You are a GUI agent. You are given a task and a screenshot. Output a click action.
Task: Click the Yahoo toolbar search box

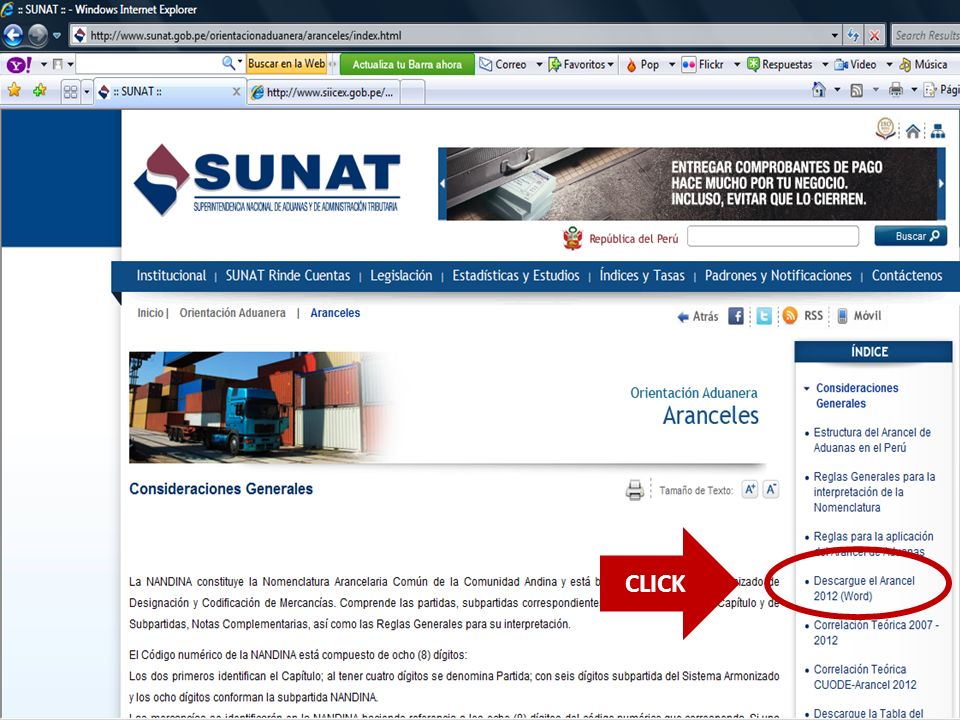click(149, 64)
